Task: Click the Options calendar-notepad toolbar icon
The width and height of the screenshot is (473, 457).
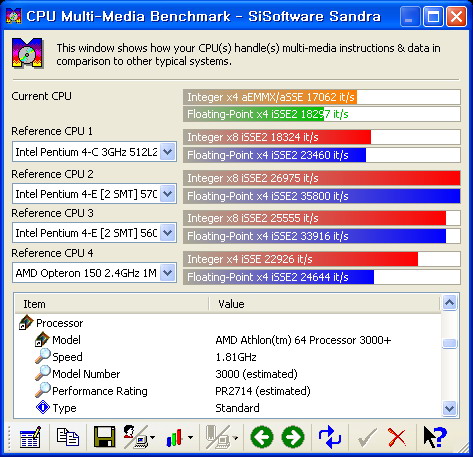Action: (30, 437)
